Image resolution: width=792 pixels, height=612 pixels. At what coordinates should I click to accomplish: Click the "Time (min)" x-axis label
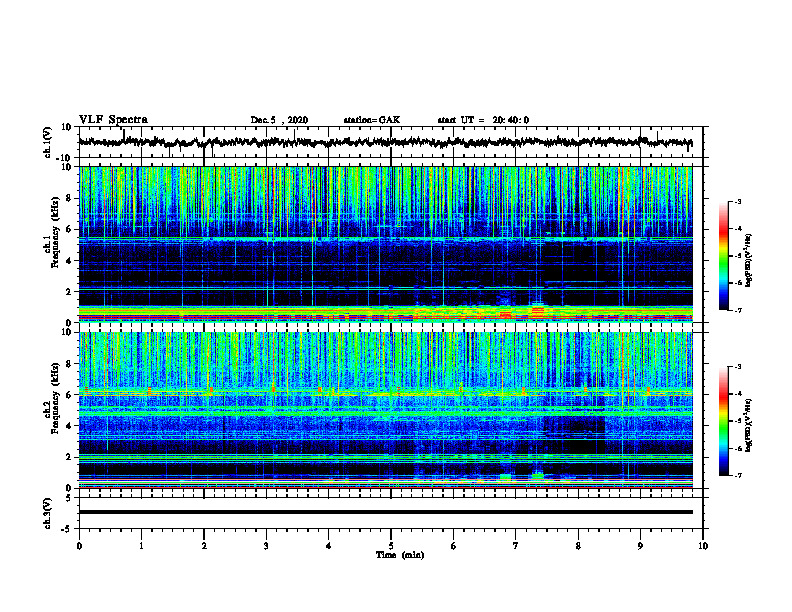[400, 555]
